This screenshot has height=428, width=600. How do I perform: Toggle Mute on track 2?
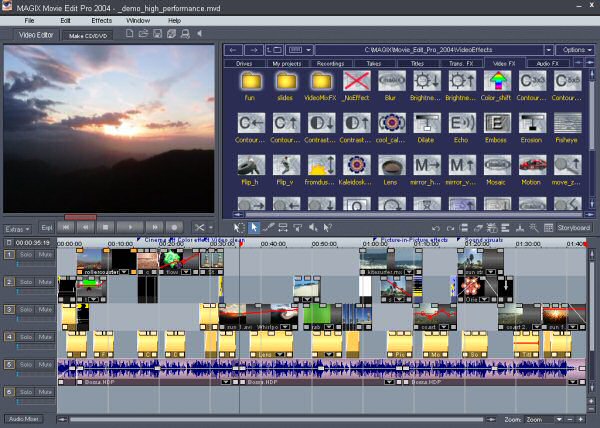tap(45, 282)
